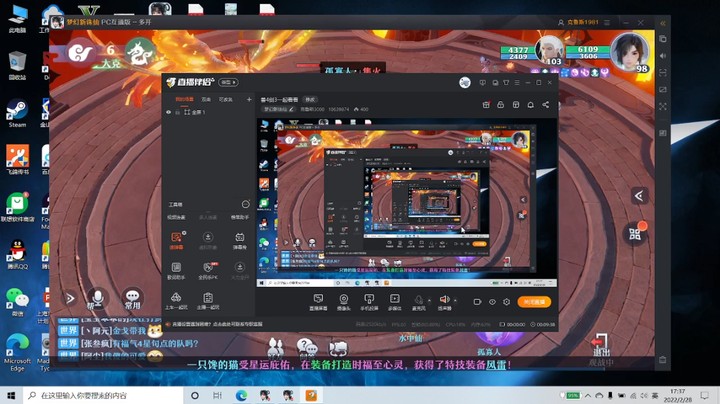The width and height of the screenshot is (720, 404).
Task: Click the emulator screenshot frame icon
Action: [663, 73]
